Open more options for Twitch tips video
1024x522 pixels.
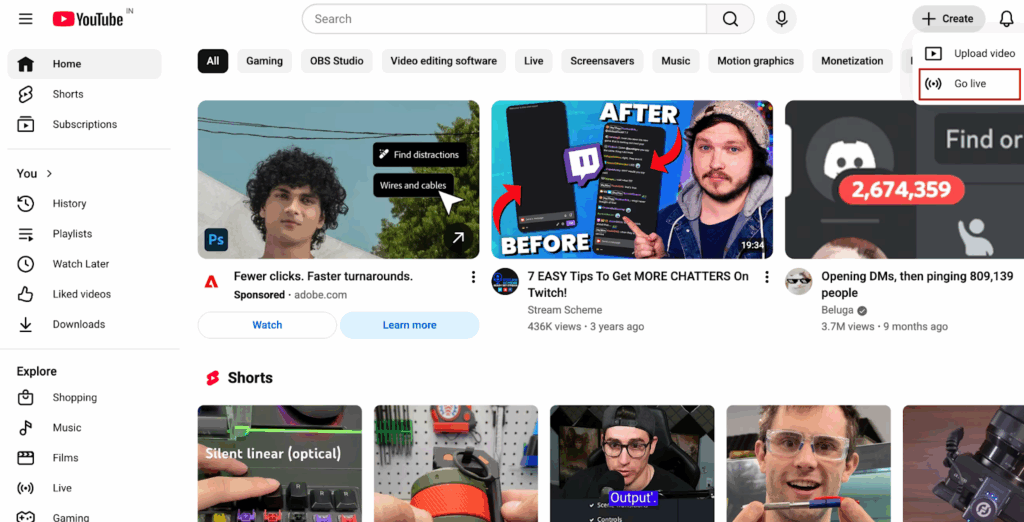pyautogui.click(x=767, y=277)
